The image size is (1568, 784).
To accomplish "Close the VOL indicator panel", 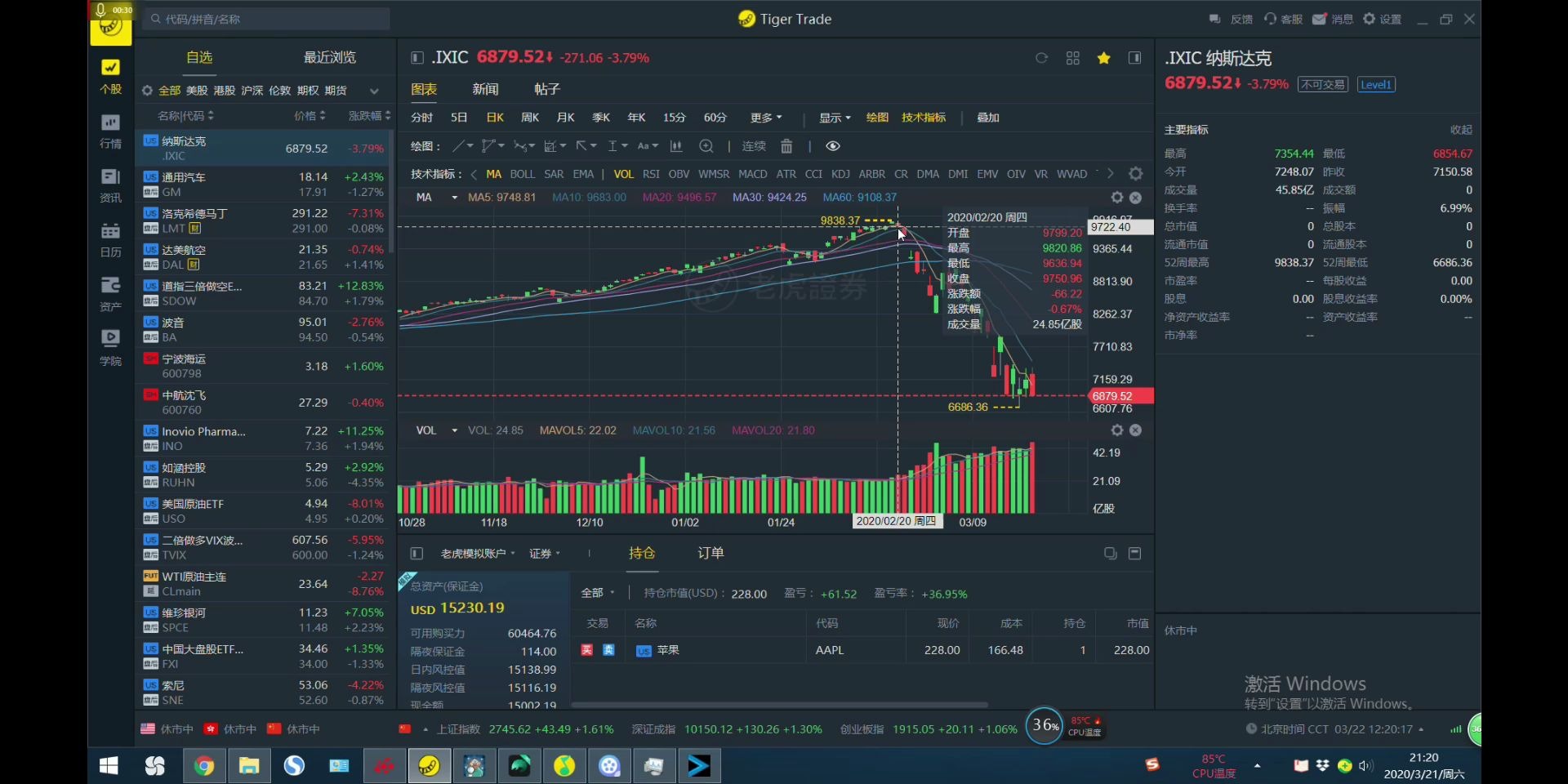I will pyautogui.click(x=1135, y=430).
